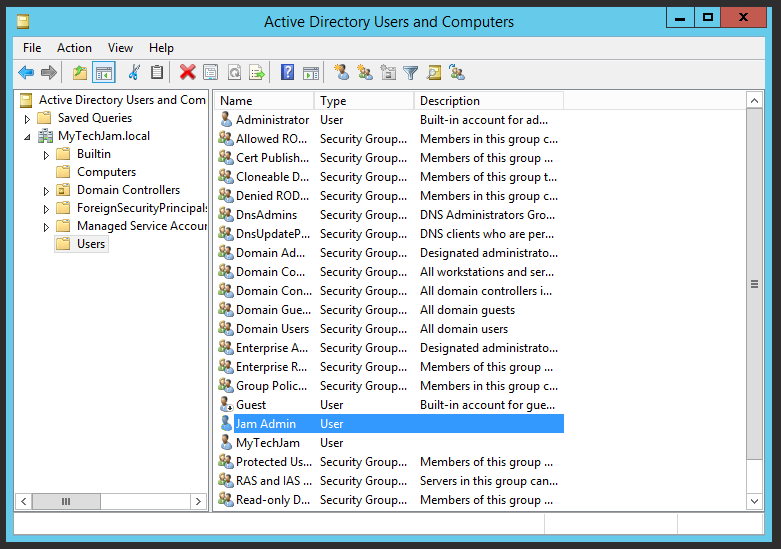The width and height of the screenshot is (781, 549).
Task: Open Properties from the toolbar
Action: click(x=211, y=73)
